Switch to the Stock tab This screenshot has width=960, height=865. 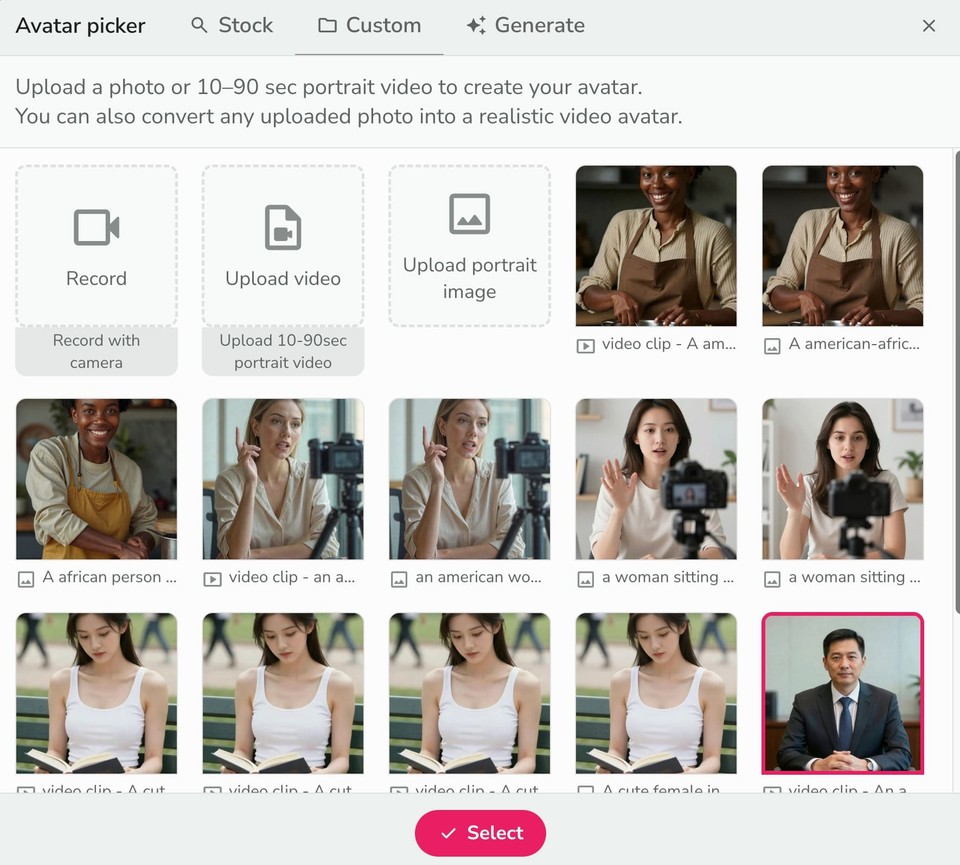[232, 26]
